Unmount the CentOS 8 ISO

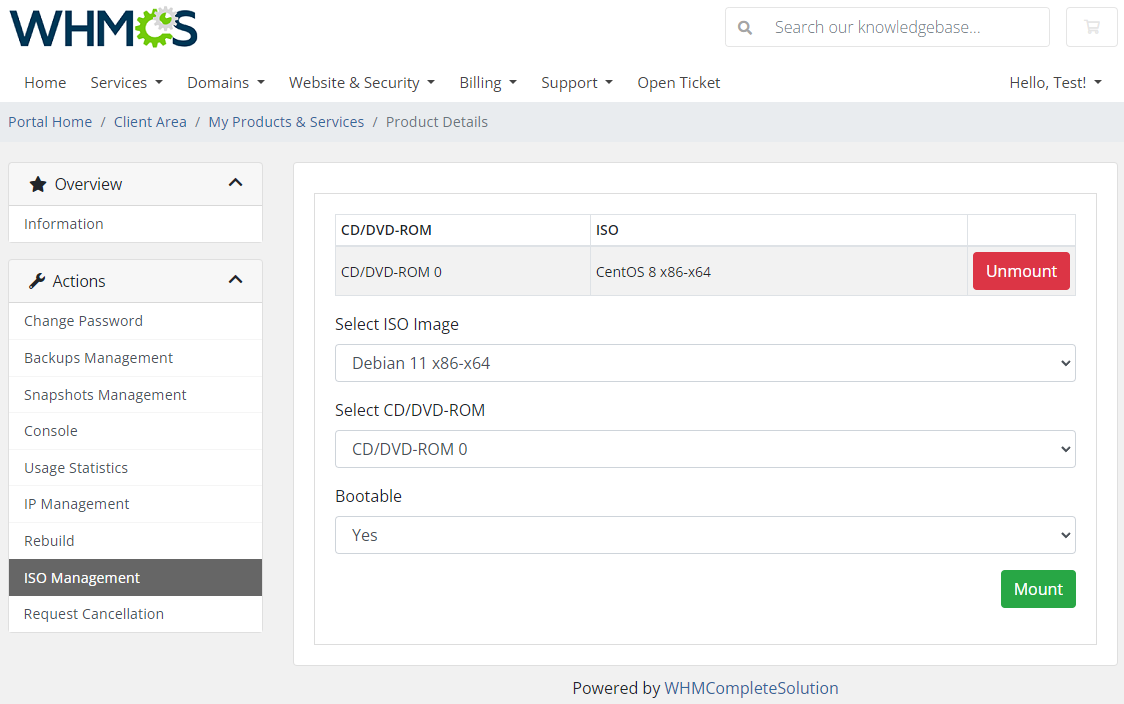click(x=1021, y=270)
